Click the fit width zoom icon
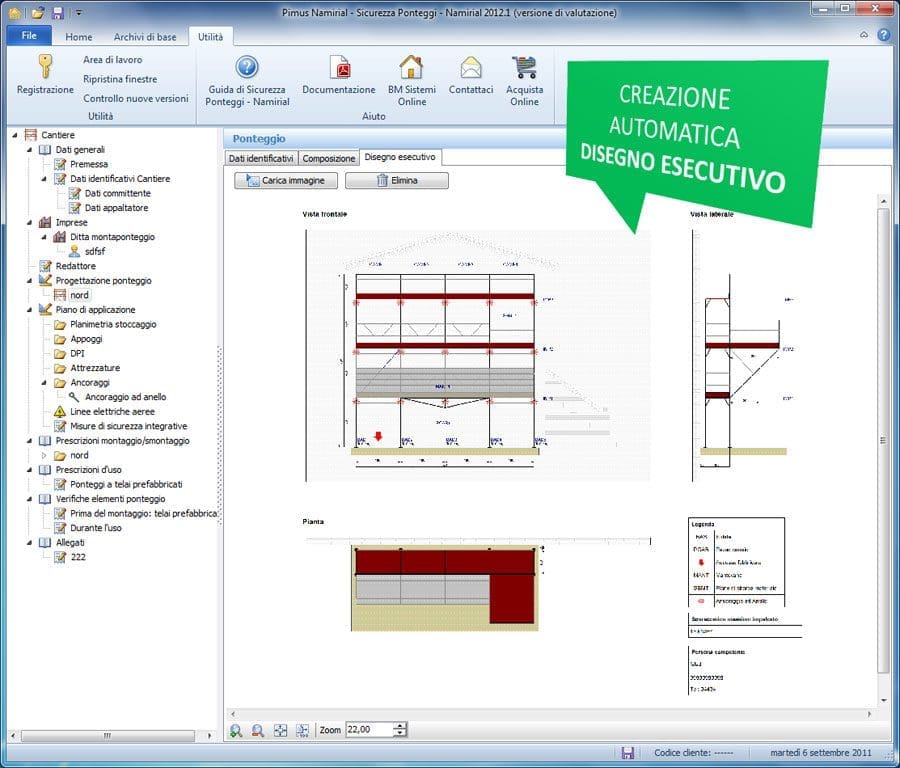Screen dimensions: 900x768 [x=302, y=730]
